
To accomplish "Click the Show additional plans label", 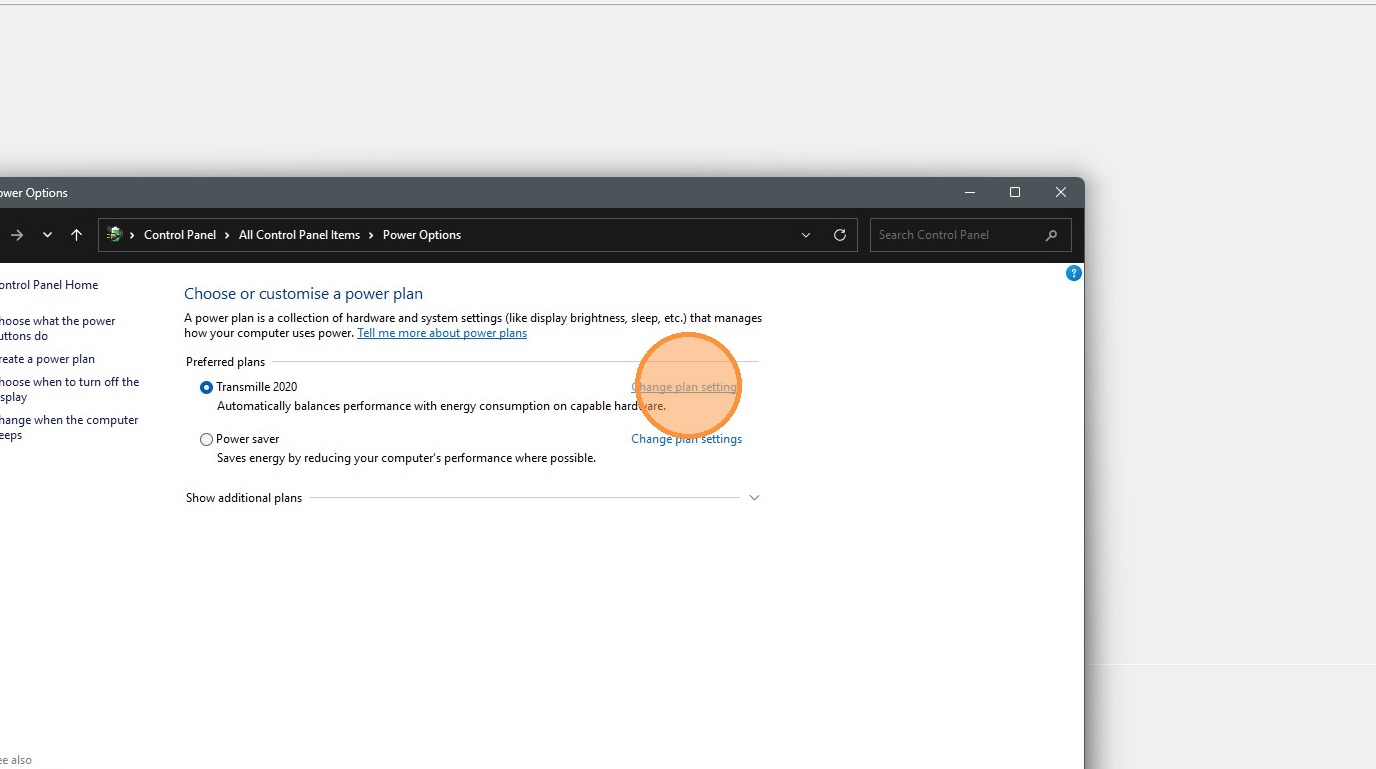I will 244,498.
